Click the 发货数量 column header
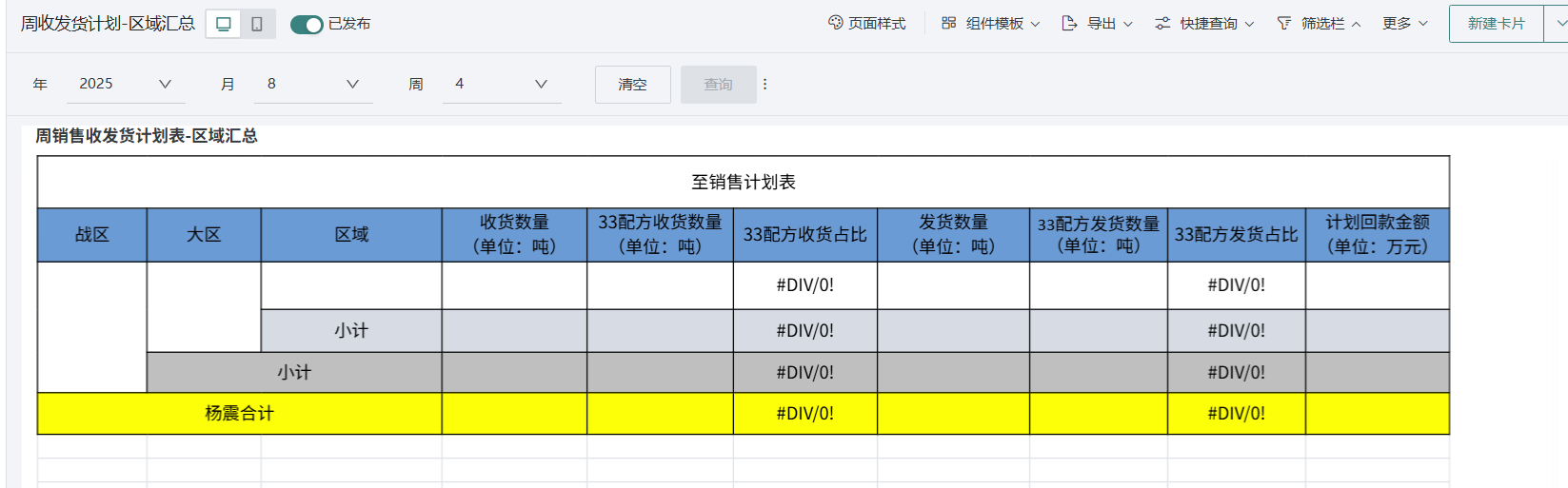This screenshot has height=488, width=1568. click(953, 235)
